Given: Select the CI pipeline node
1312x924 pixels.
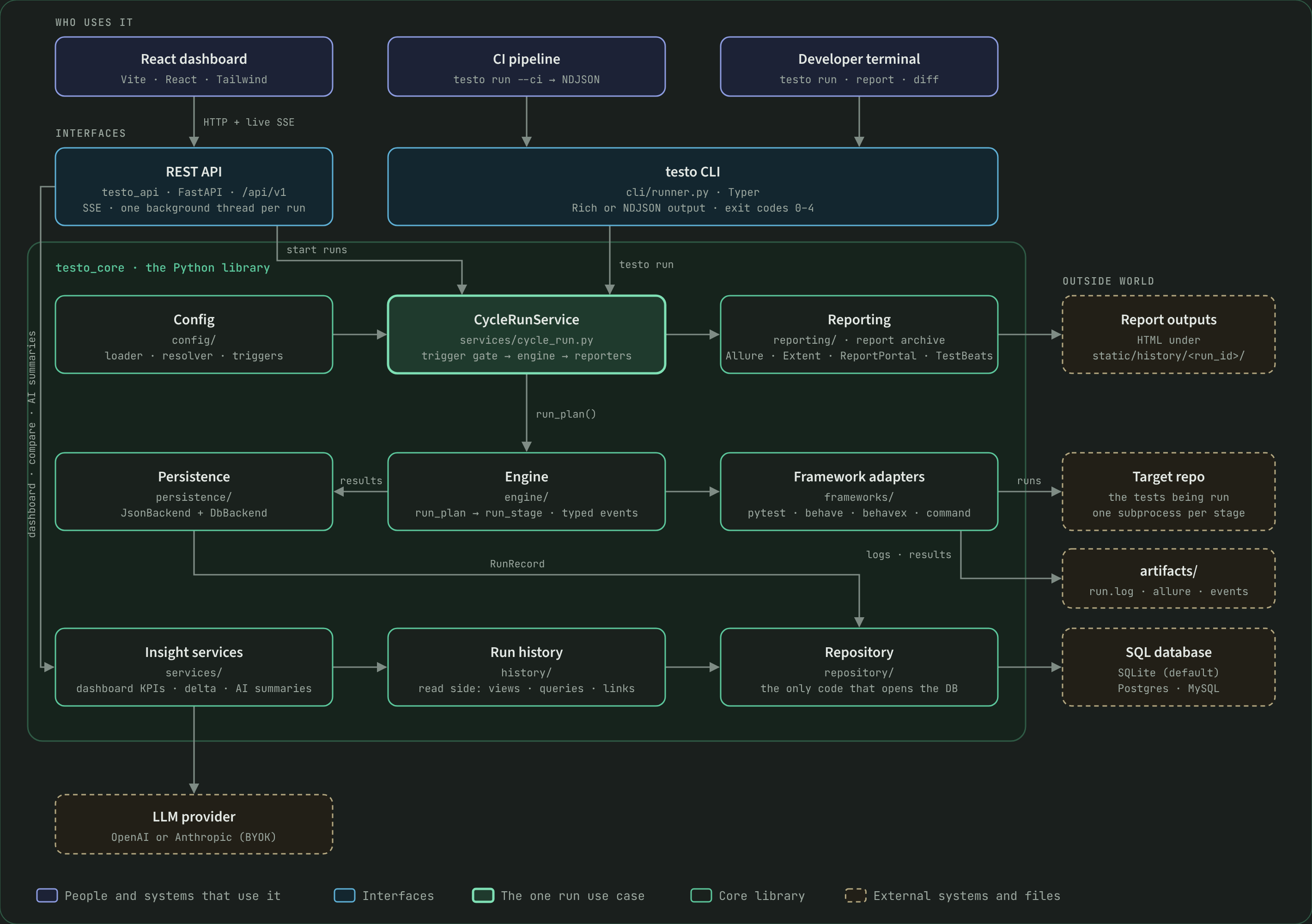Looking at the screenshot, I should [526, 67].
